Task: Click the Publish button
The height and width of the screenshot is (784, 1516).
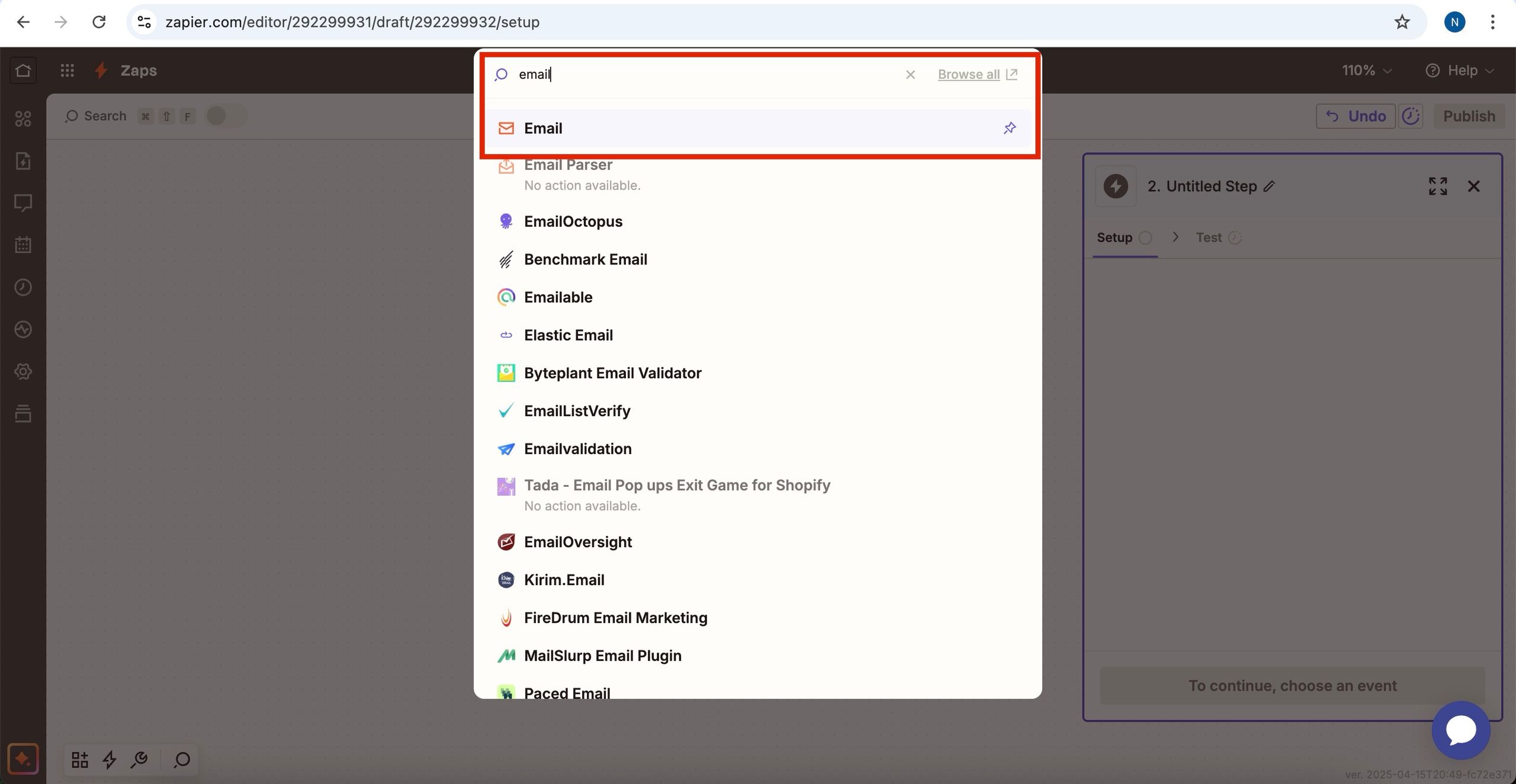Action: (1469, 116)
